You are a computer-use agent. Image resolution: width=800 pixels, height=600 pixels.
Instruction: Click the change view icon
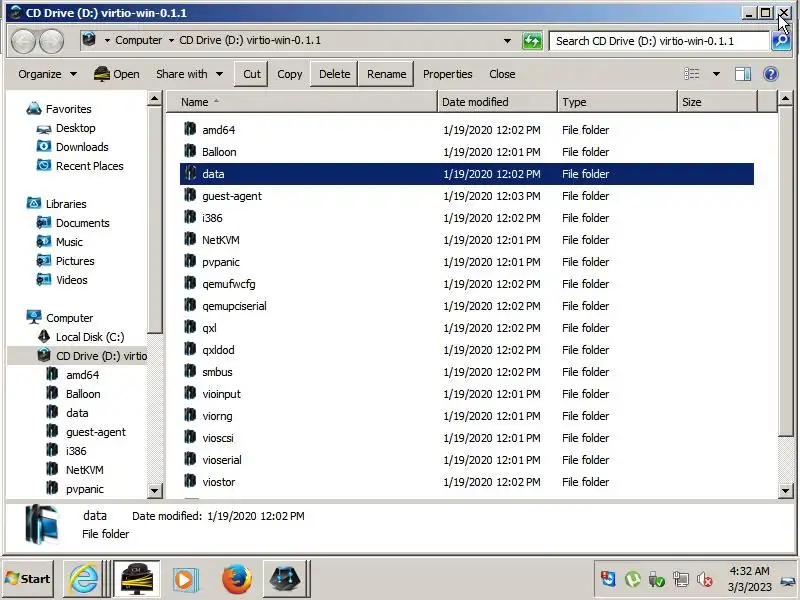pyautogui.click(x=691, y=74)
